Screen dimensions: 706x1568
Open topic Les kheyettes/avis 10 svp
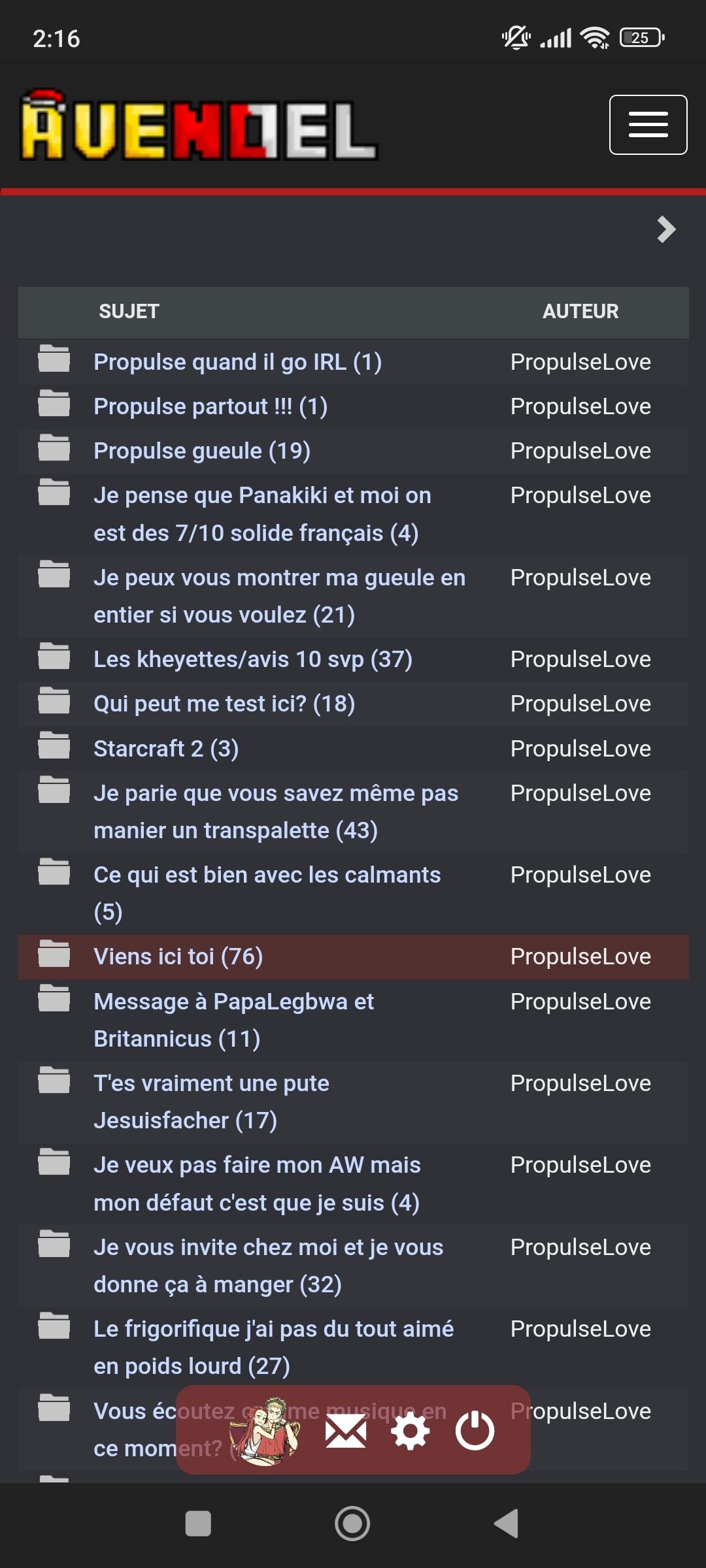pyautogui.click(x=253, y=659)
